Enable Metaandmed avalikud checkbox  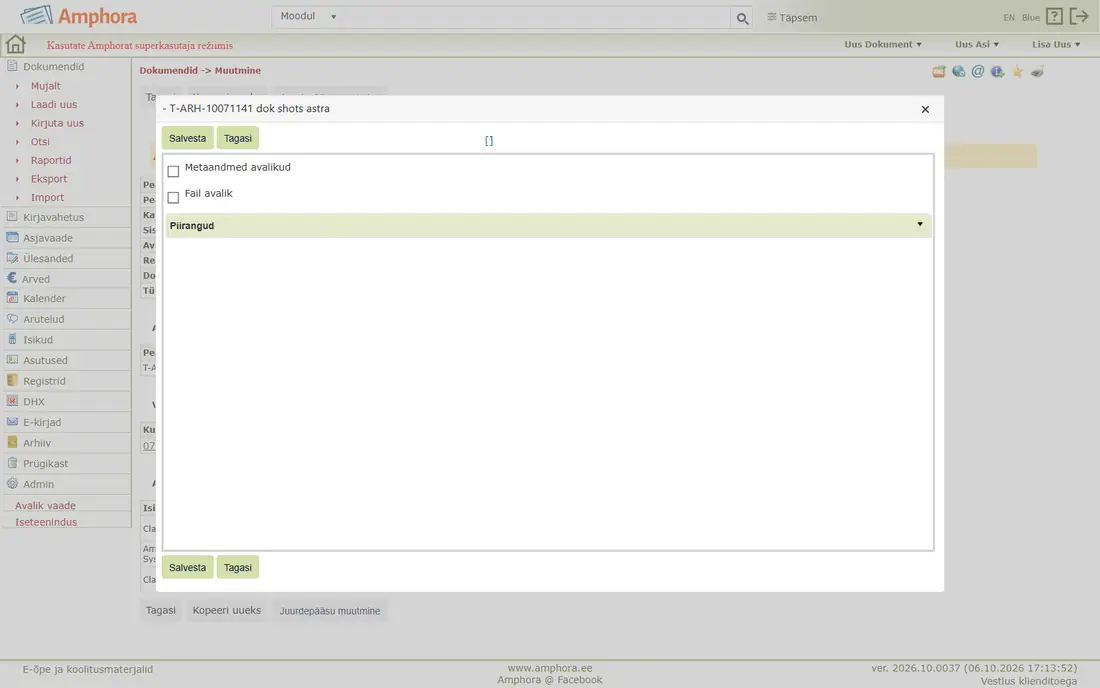173,171
